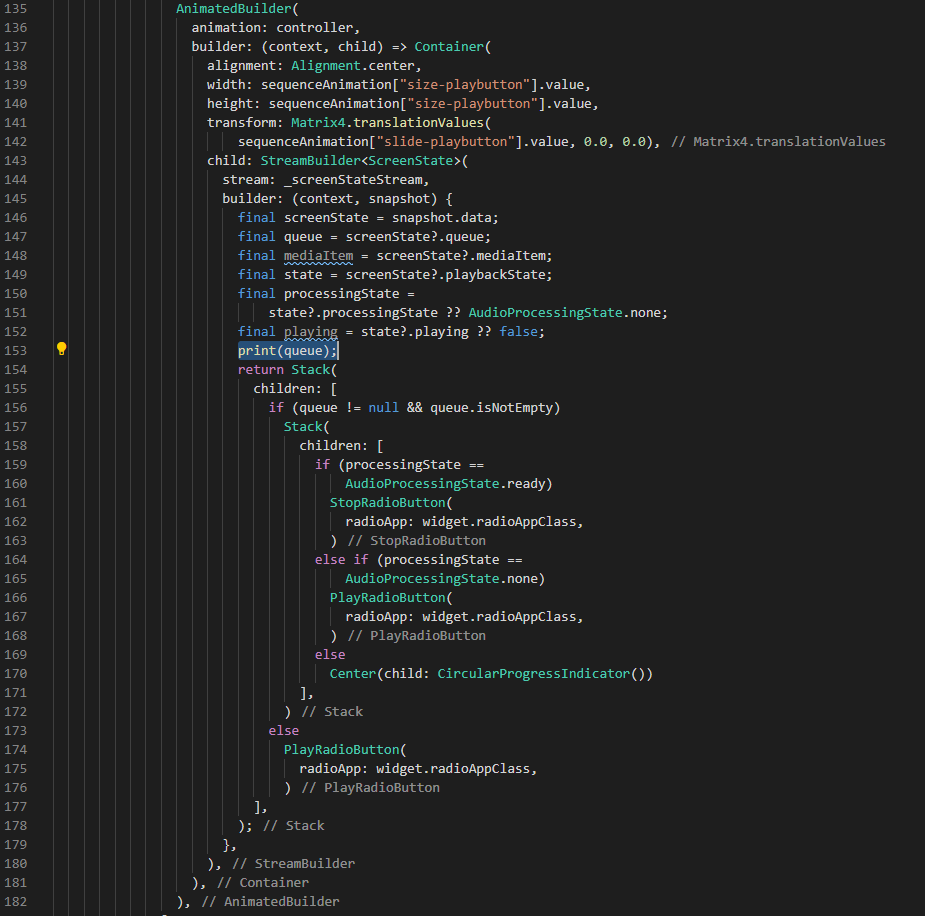Screen dimensions: 925x916
Task: Click the highlighted print(queue); statement
Action: pyautogui.click(x=288, y=350)
